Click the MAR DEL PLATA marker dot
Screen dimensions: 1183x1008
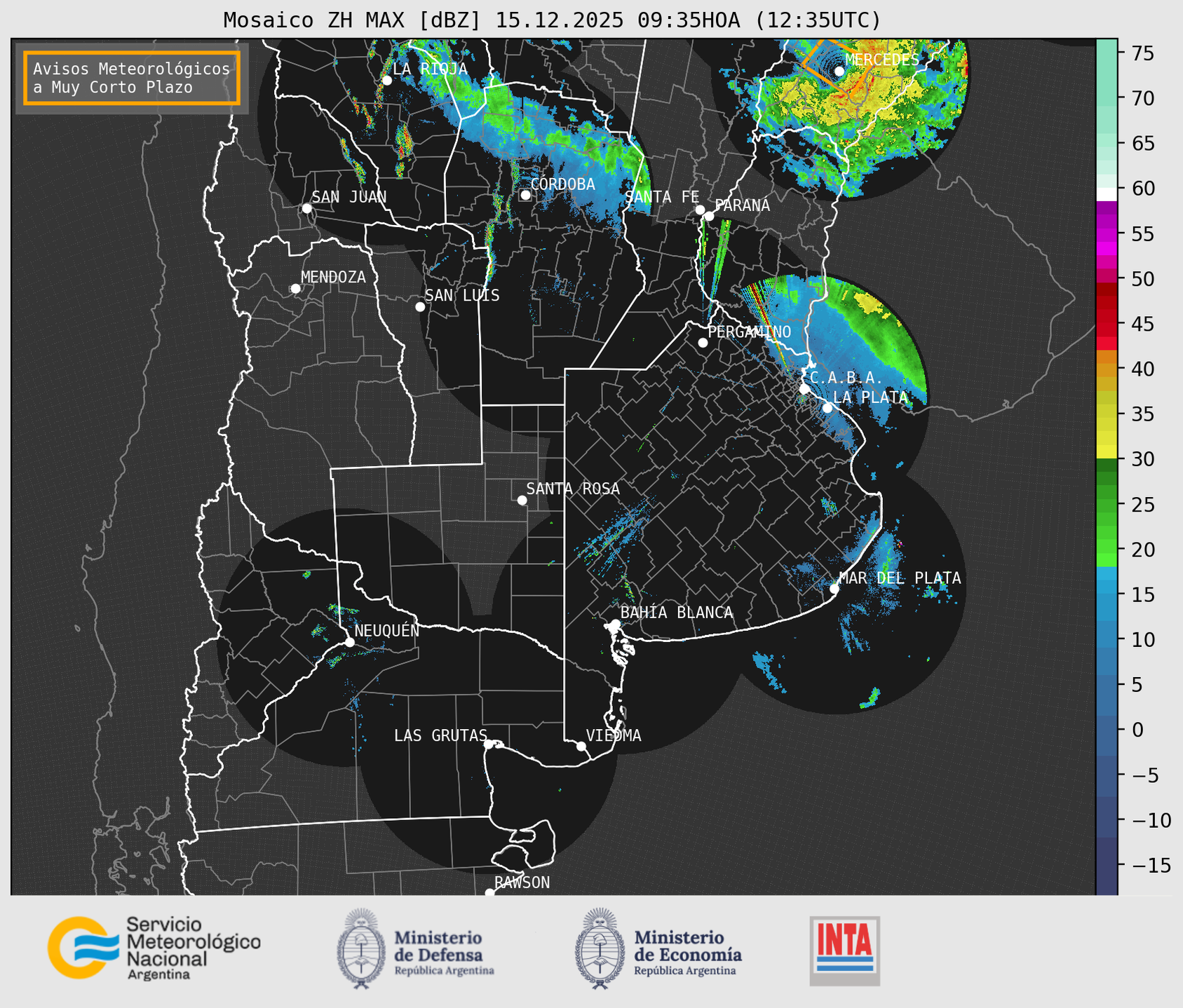(x=834, y=589)
